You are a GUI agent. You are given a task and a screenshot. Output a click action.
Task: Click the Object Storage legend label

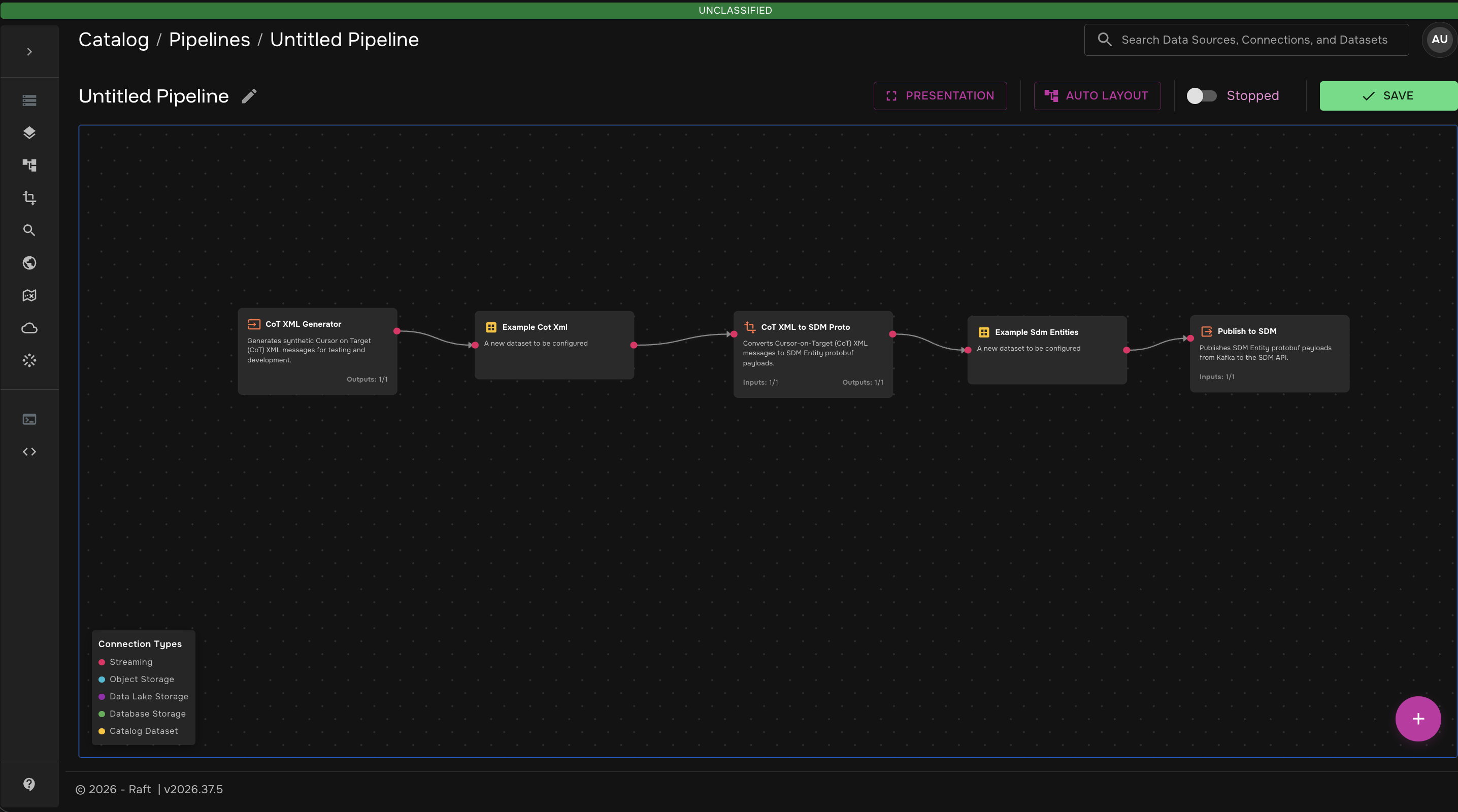[142, 679]
